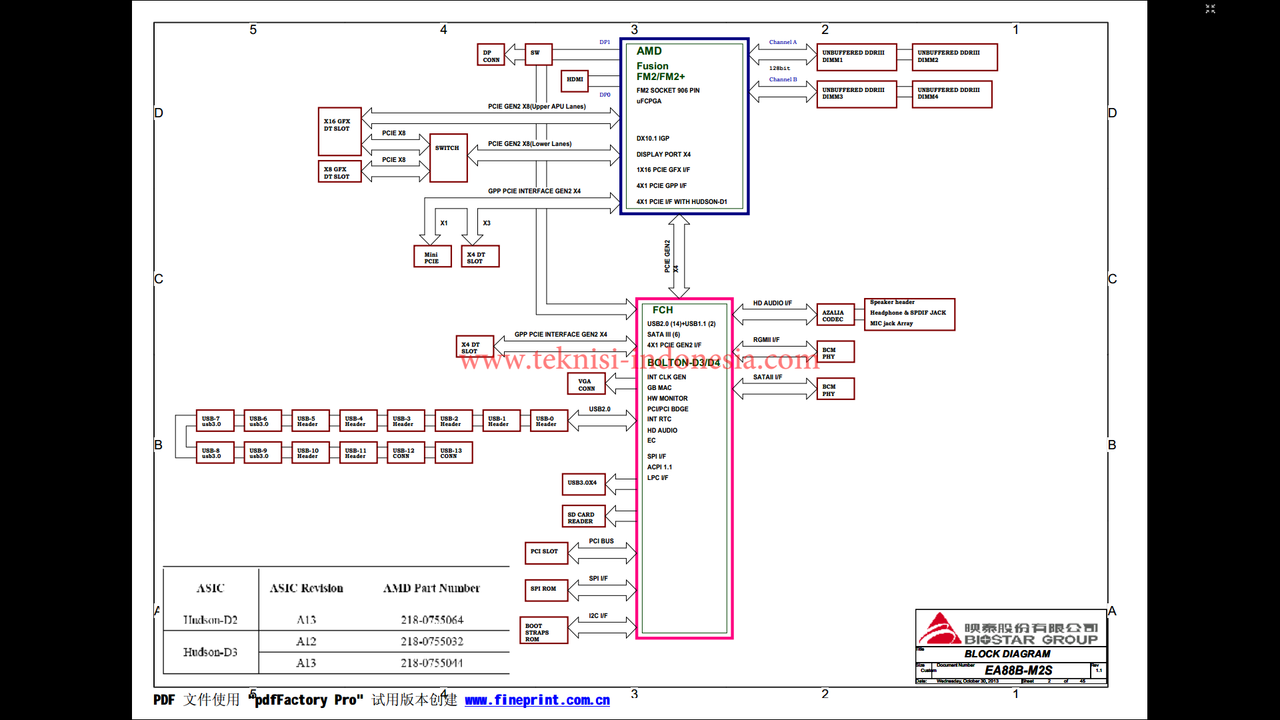This screenshot has height=720, width=1280.
Task: Click the BLOCK DIAGRAM title cell
Action: point(1007,654)
